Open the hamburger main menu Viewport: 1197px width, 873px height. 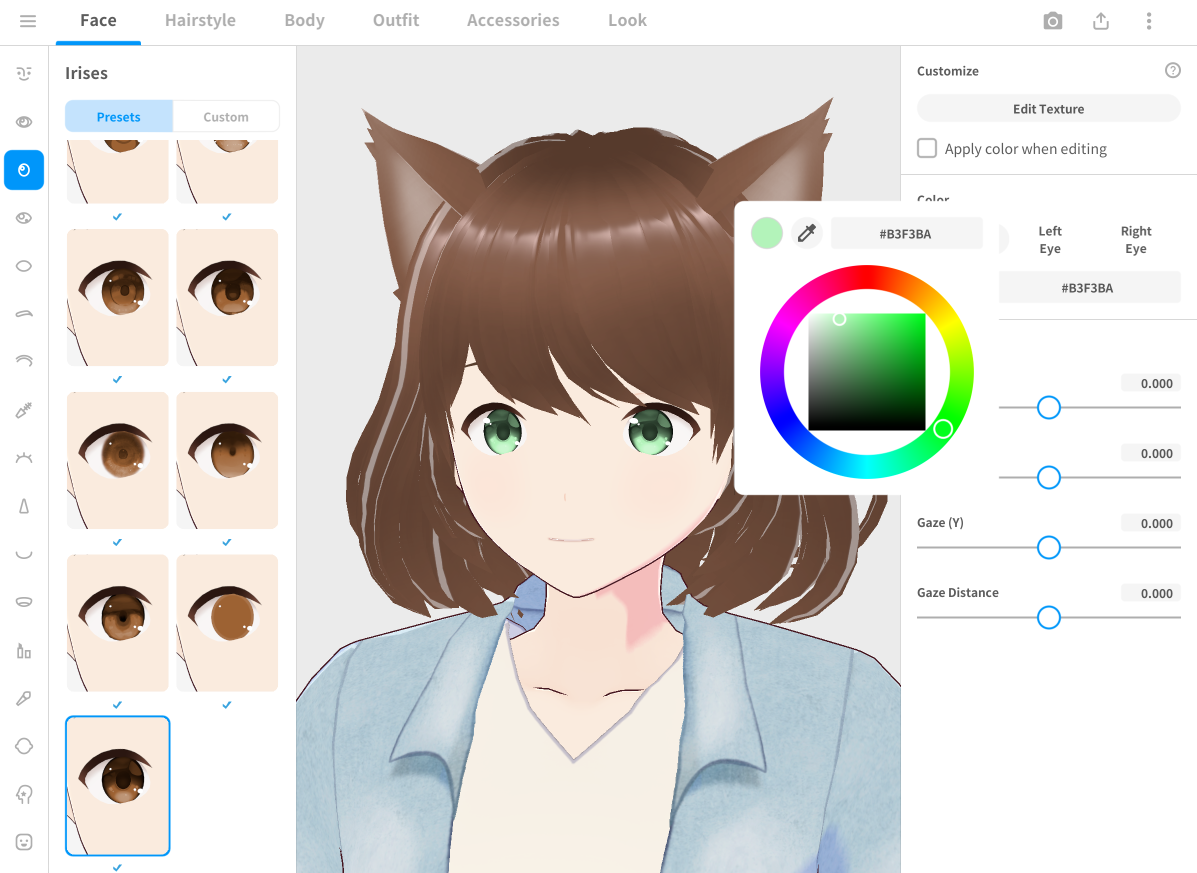tap(28, 21)
